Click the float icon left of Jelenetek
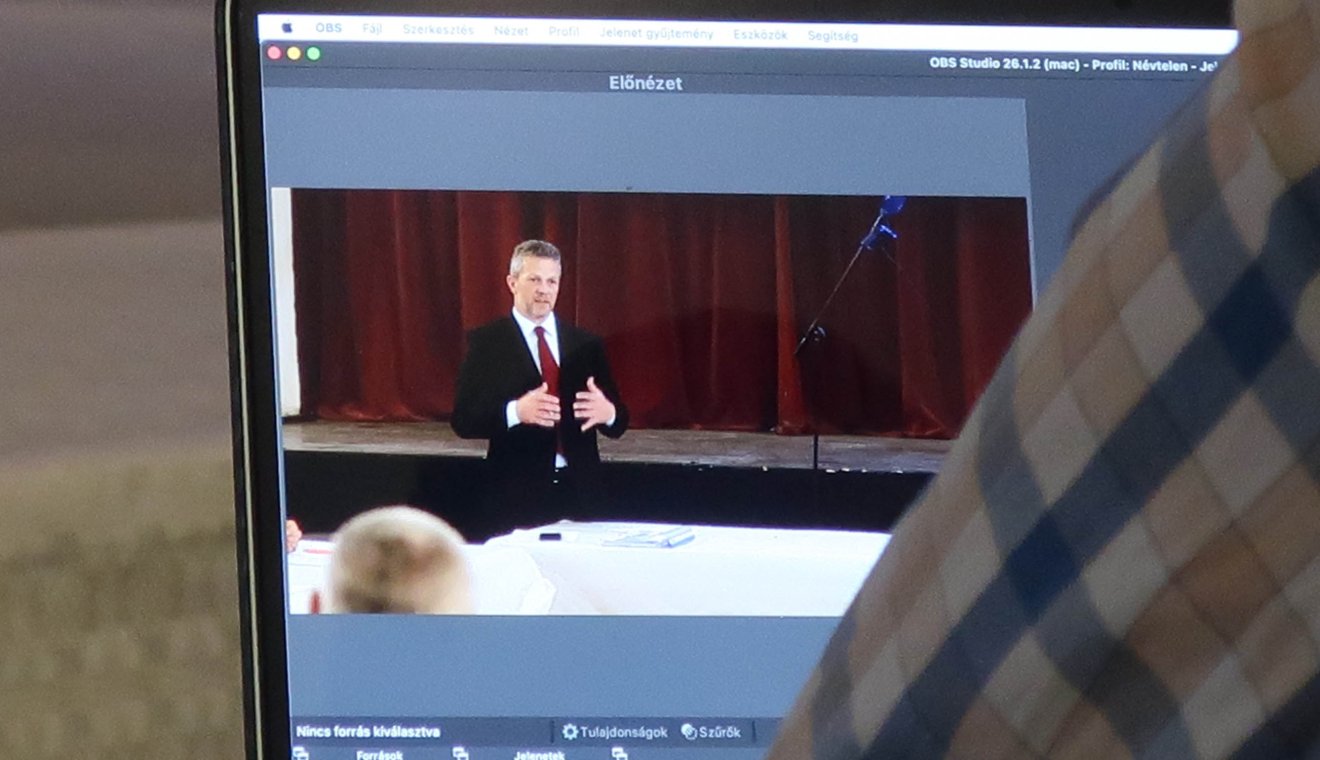The width and height of the screenshot is (1320, 760). point(460,753)
